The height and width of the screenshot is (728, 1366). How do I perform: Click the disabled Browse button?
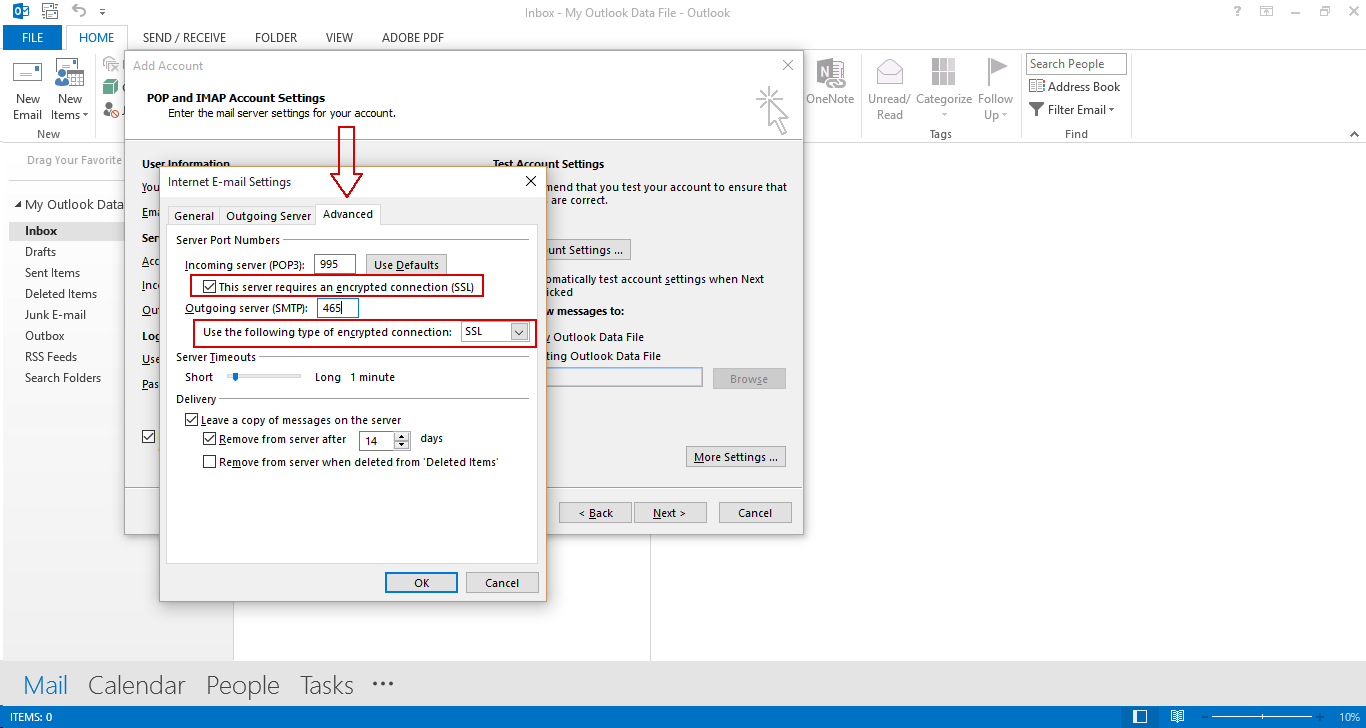pyautogui.click(x=749, y=379)
